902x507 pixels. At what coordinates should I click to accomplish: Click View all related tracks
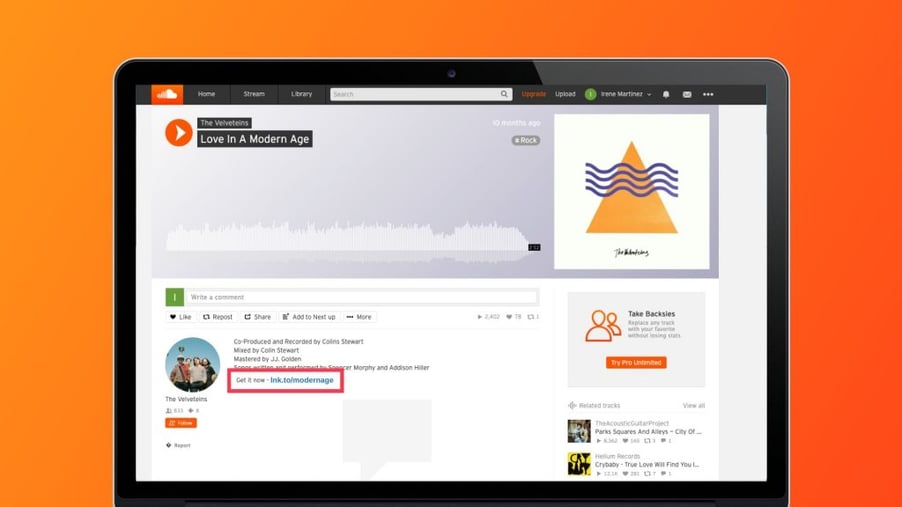point(694,406)
